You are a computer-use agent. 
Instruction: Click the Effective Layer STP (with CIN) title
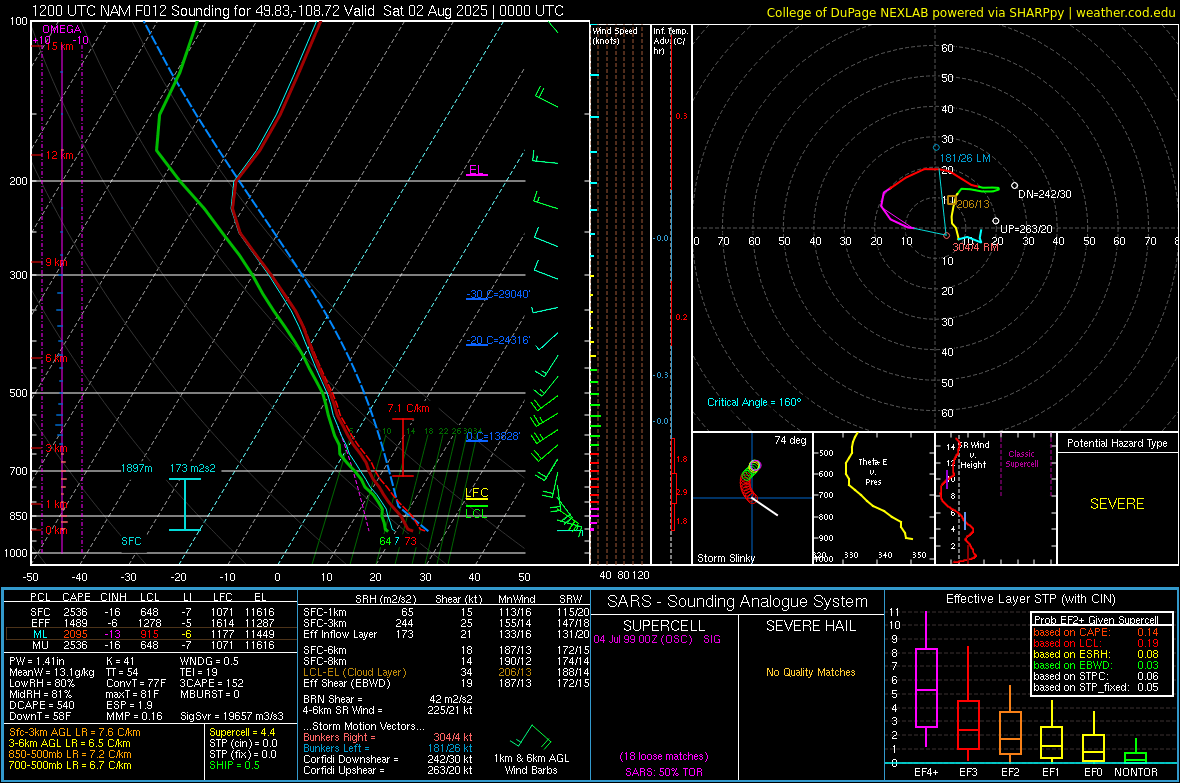coord(1030,599)
